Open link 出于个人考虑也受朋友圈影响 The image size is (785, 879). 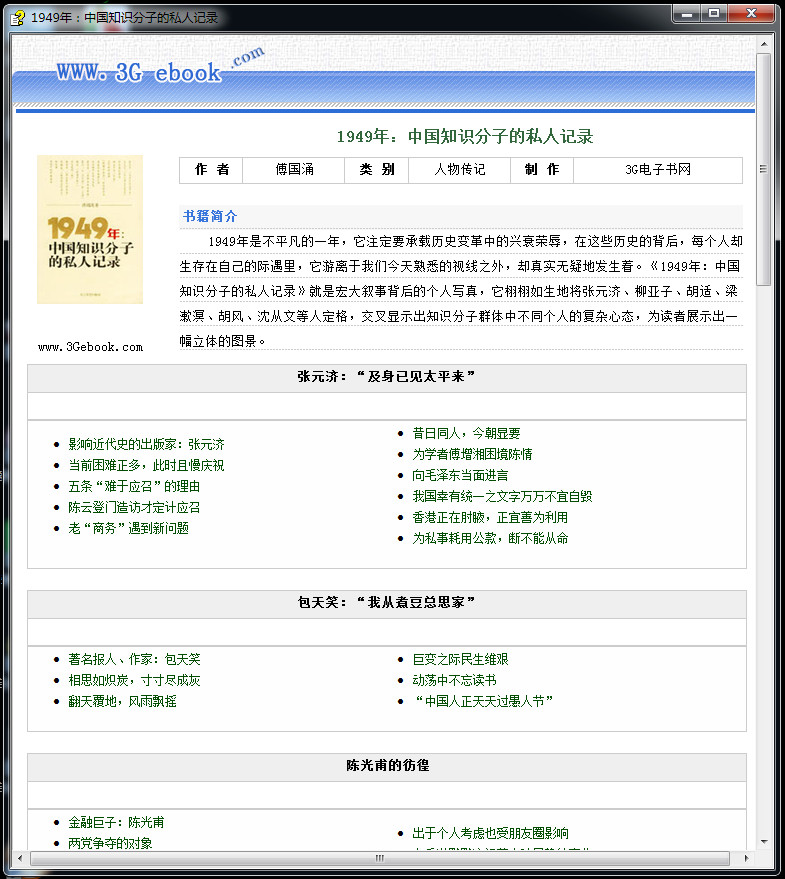(491, 833)
